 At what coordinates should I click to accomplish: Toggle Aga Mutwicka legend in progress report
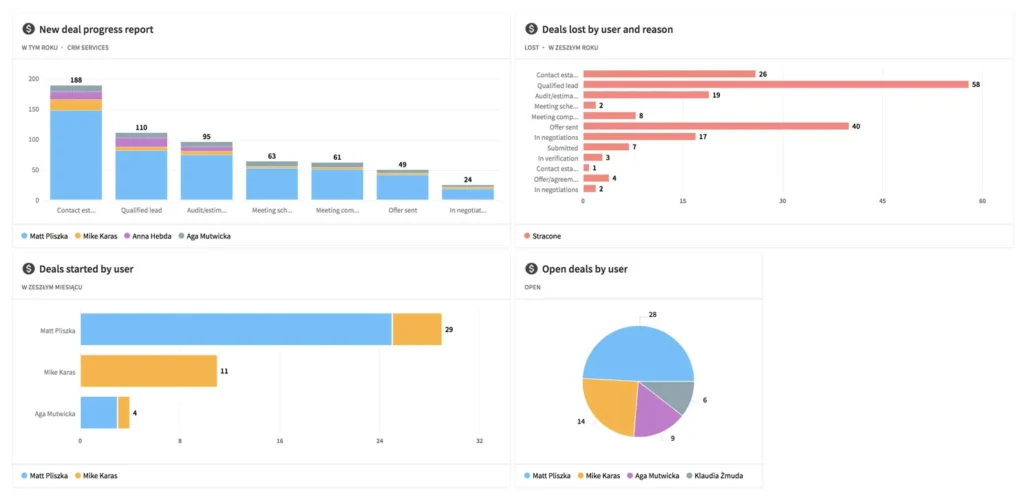click(x=208, y=236)
